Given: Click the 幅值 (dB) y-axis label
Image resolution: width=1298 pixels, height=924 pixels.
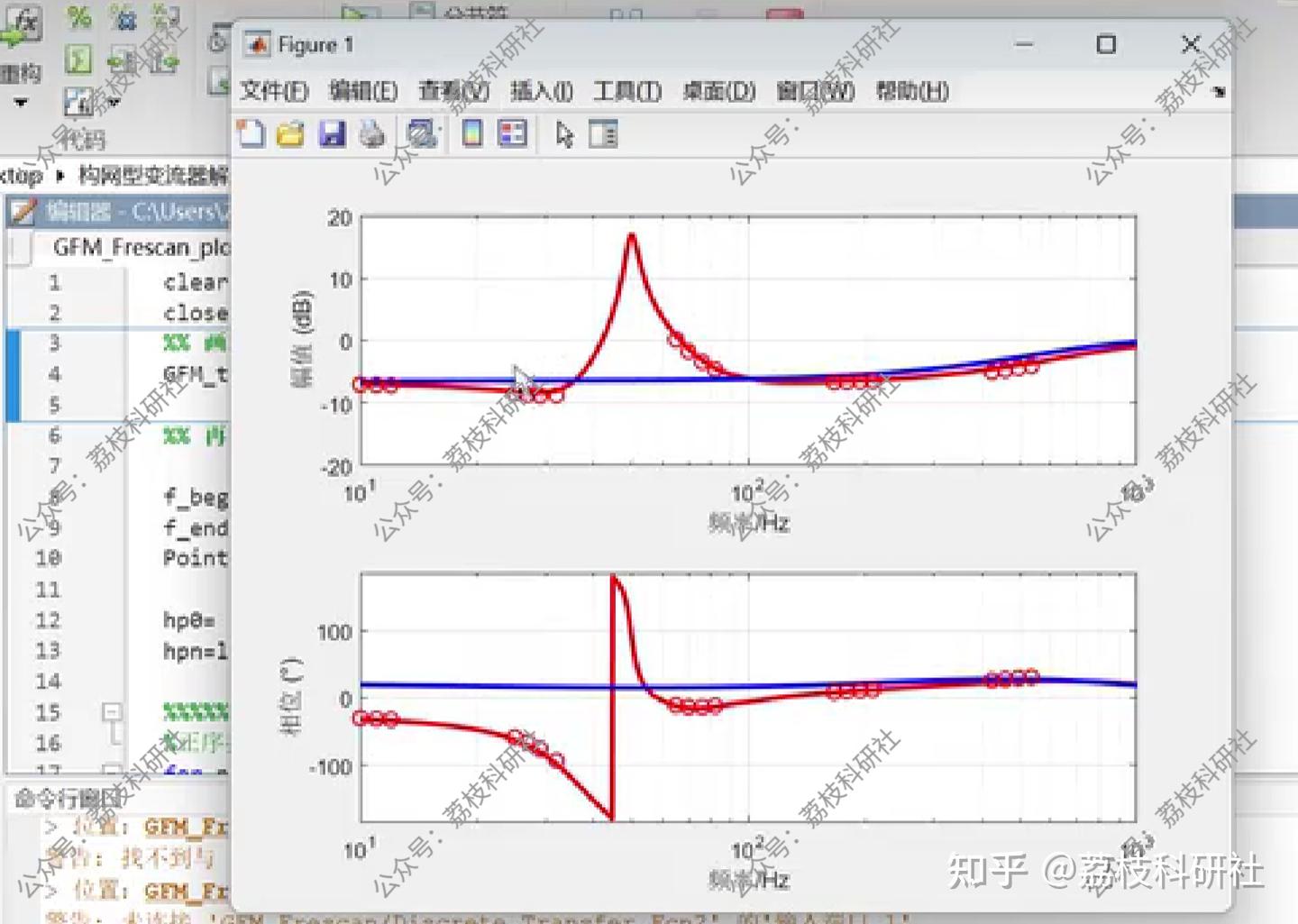Looking at the screenshot, I should click(302, 339).
